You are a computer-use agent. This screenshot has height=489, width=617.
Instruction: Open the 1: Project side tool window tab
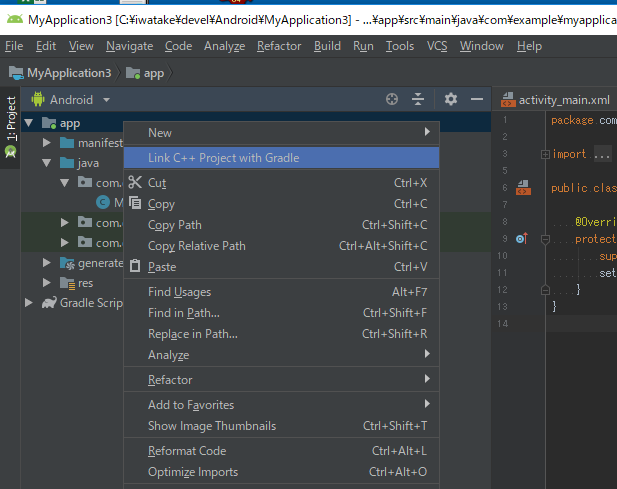[x=11, y=128]
